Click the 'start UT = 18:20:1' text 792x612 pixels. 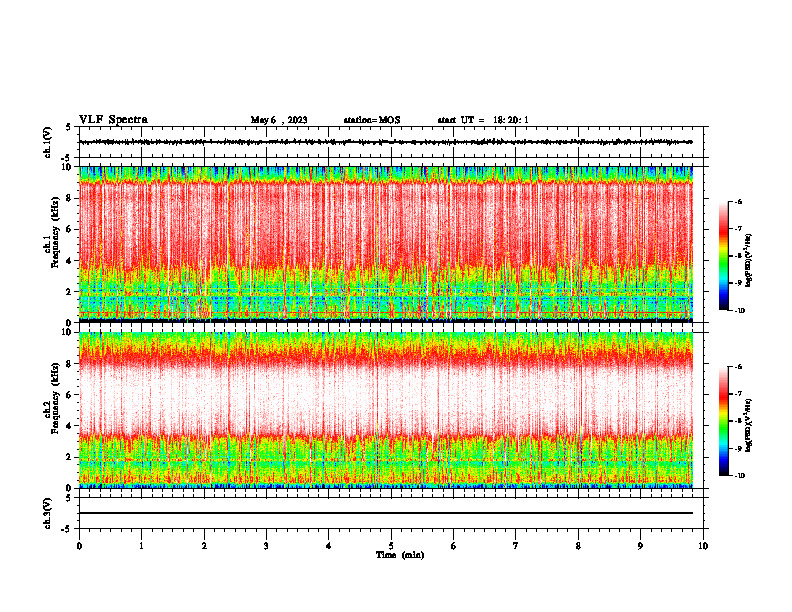(x=483, y=120)
